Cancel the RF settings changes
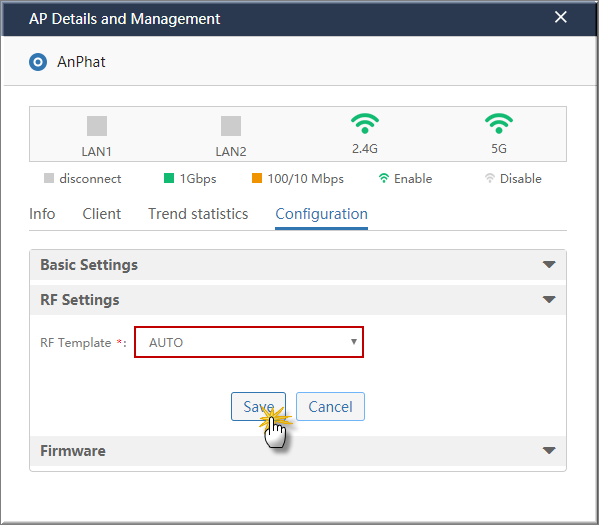Viewport: 599px width, 525px height. 330,407
